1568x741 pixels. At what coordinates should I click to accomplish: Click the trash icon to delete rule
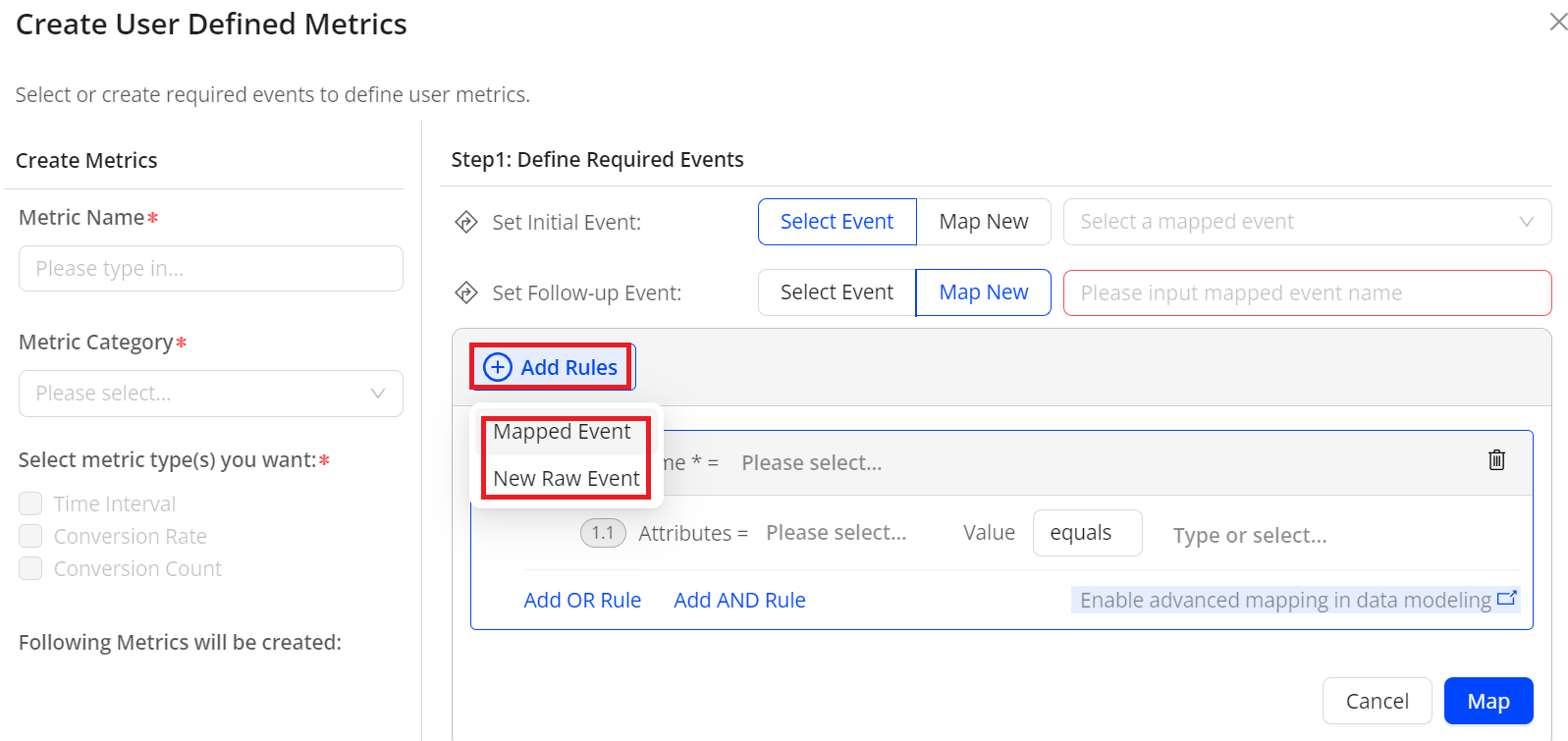tap(1496, 460)
